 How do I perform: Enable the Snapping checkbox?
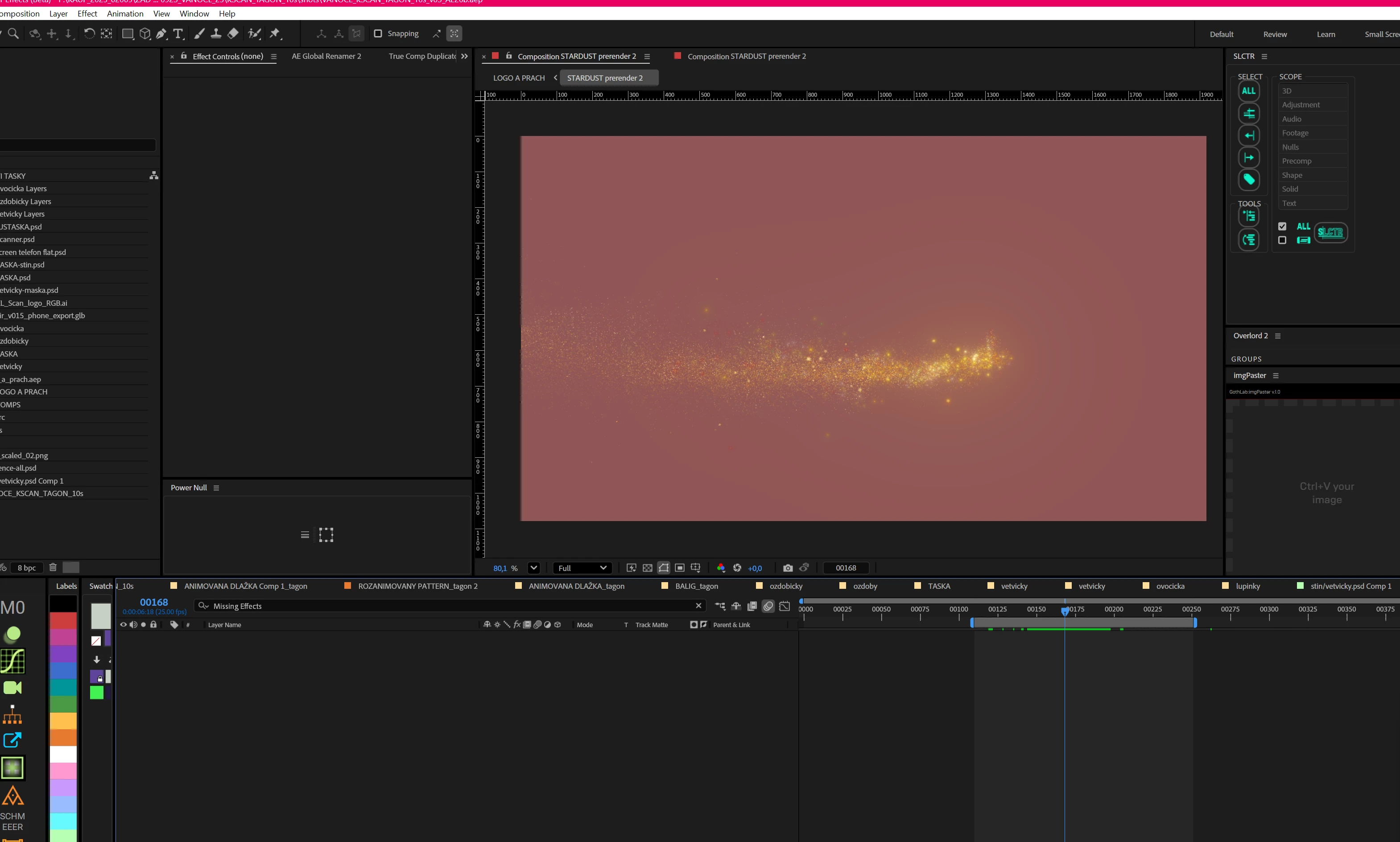click(x=377, y=34)
